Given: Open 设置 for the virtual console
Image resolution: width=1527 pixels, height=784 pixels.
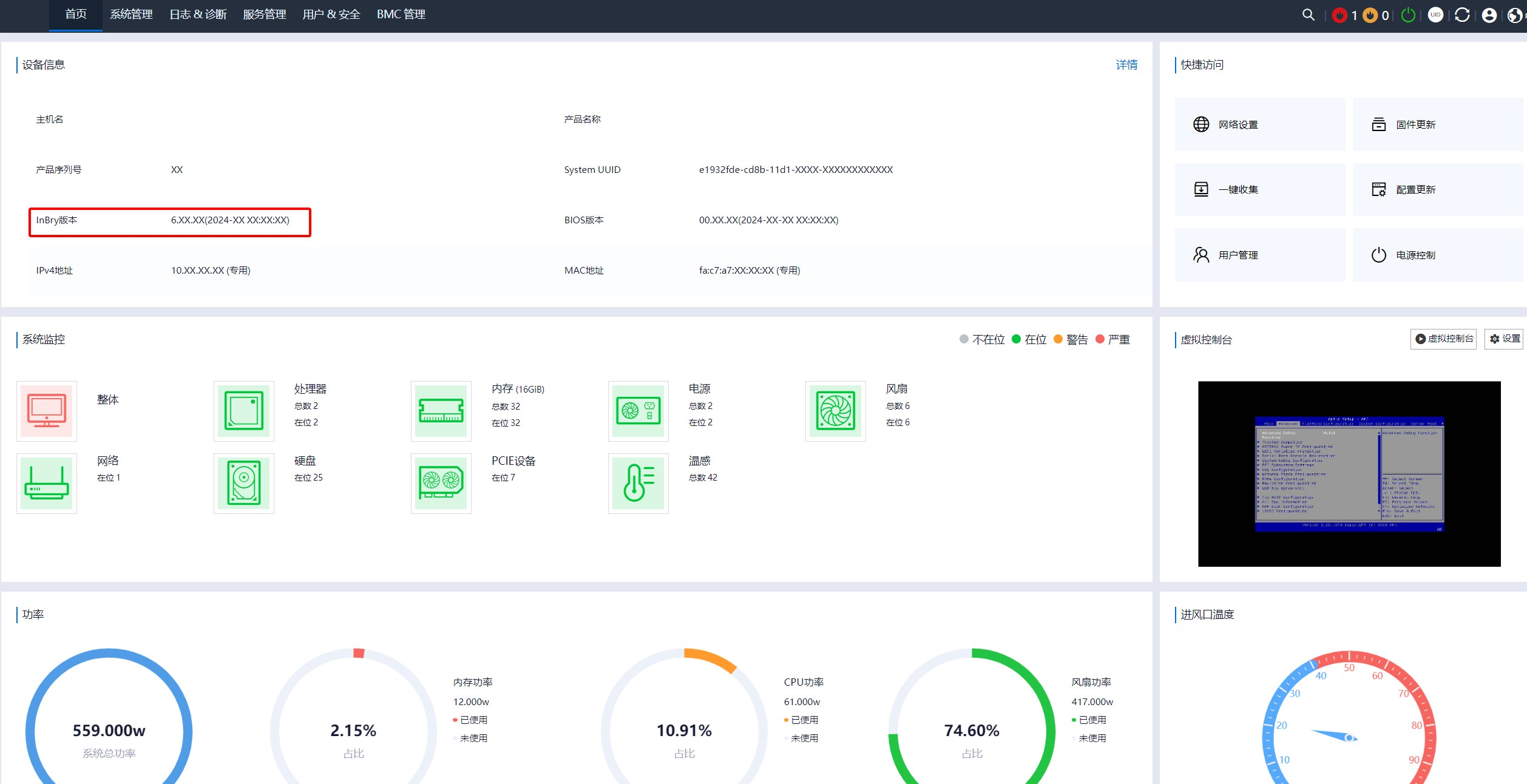Looking at the screenshot, I should pyautogui.click(x=1505, y=339).
